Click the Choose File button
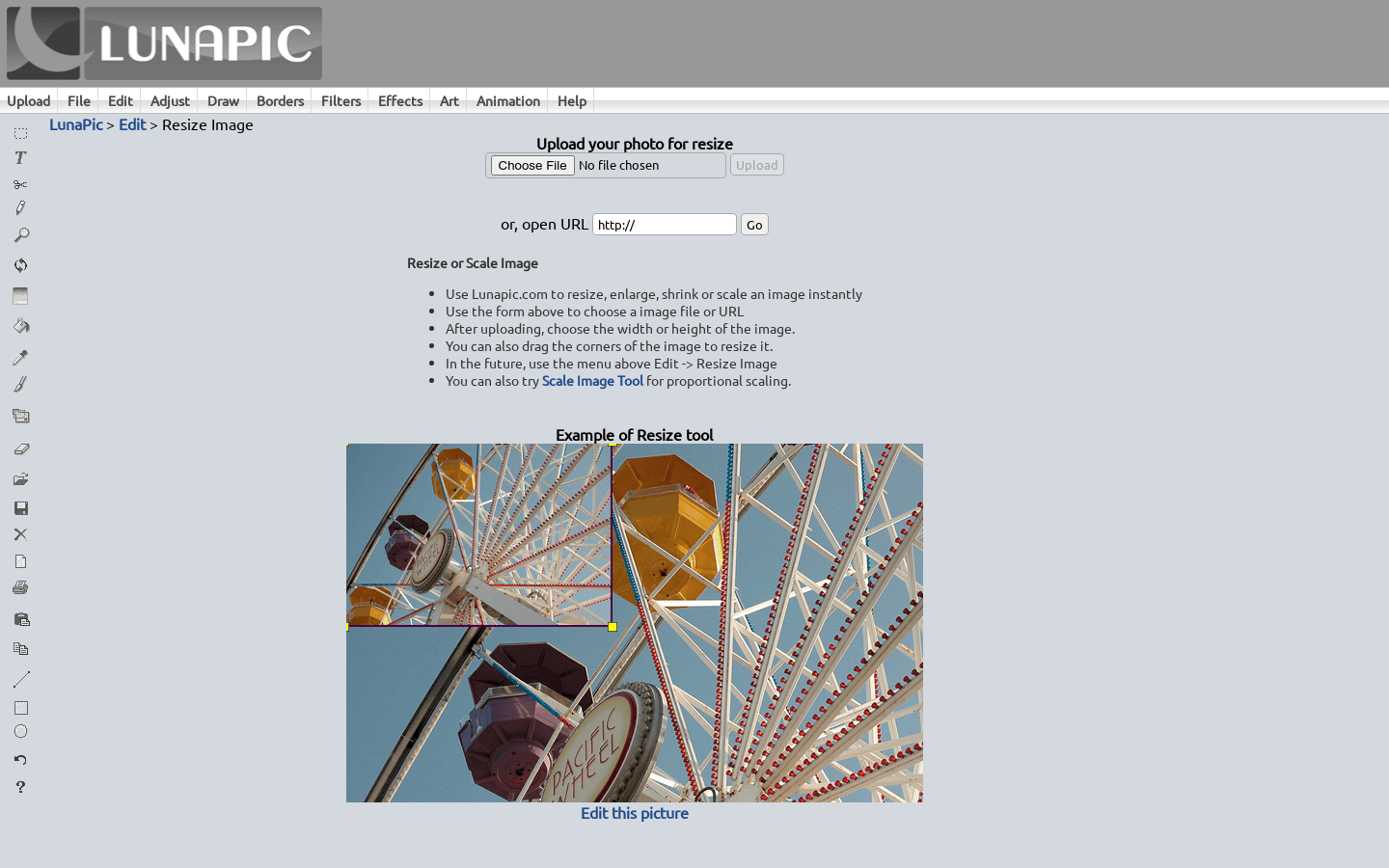The width and height of the screenshot is (1389, 868). tap(531, 165)
